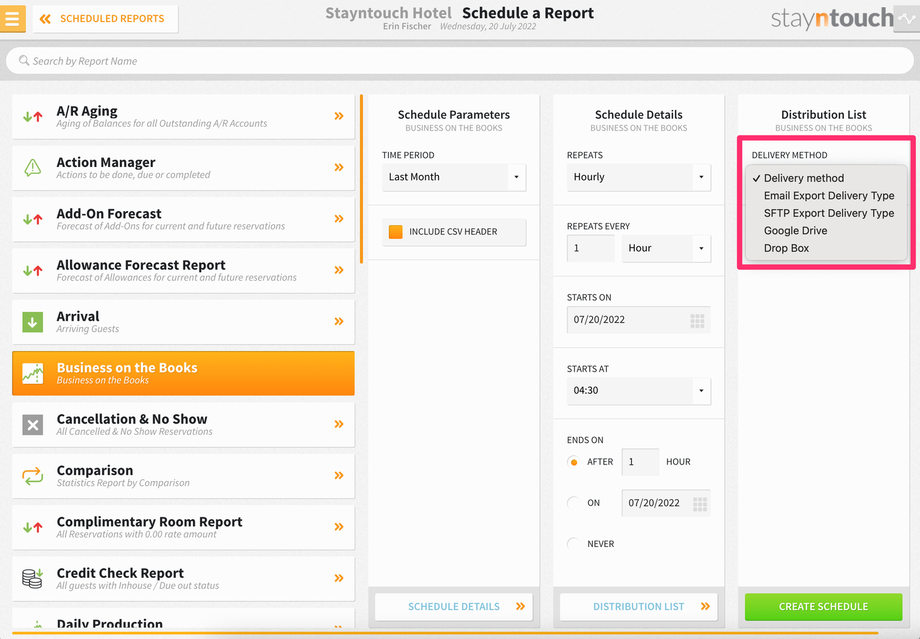Image resolution: width=920 pixels, height=639 pixels.
Task: Toggle the Include CSV Header checkbox
Action: pos(396,232)
